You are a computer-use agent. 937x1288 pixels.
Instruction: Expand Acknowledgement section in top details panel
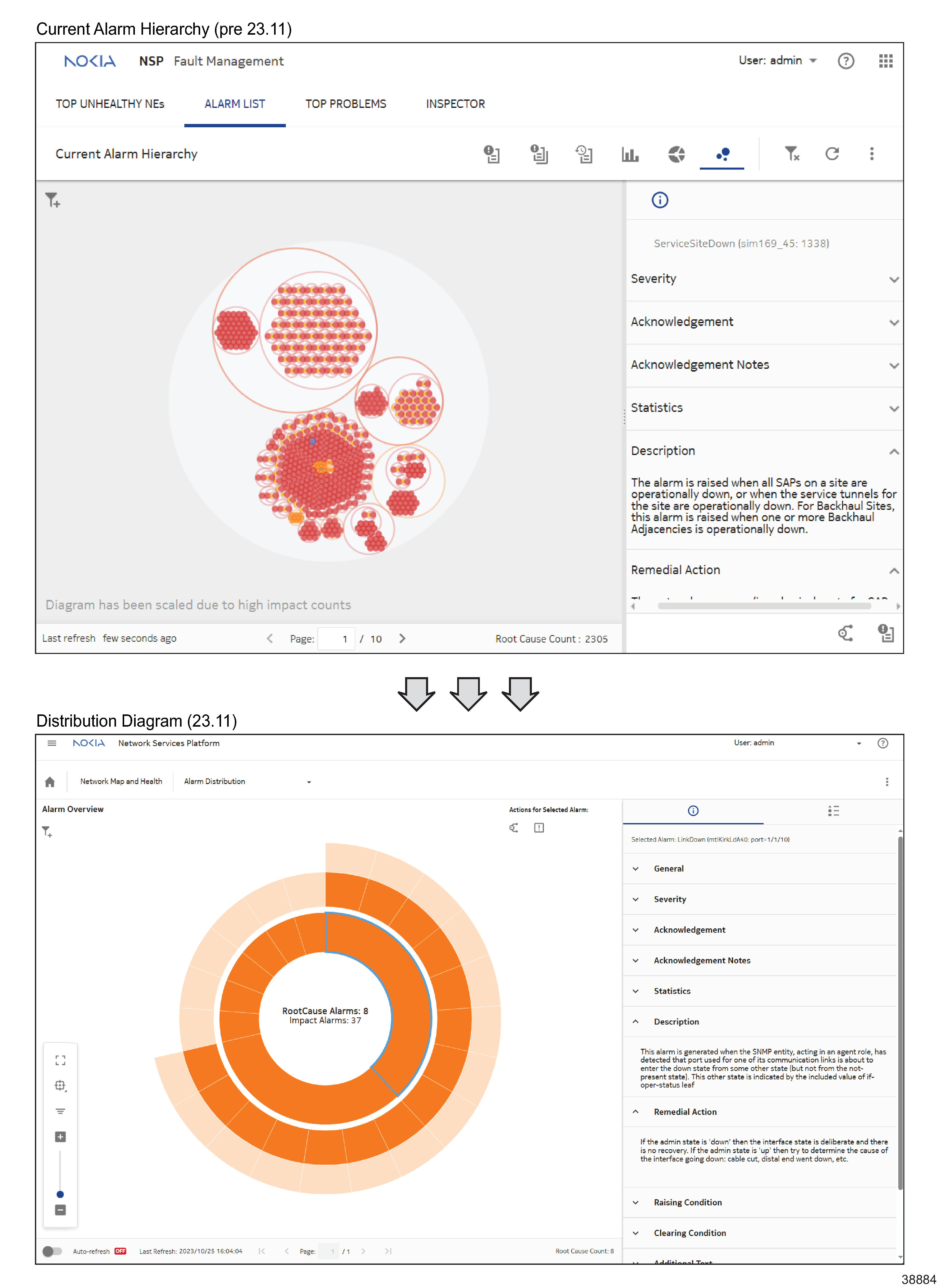pos(764,322)
